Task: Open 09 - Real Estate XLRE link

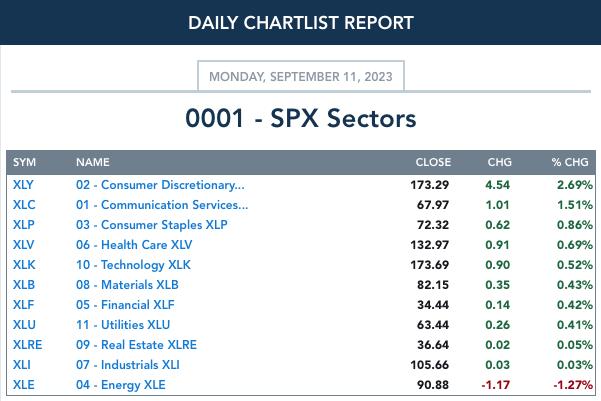Action: point(136,345)
